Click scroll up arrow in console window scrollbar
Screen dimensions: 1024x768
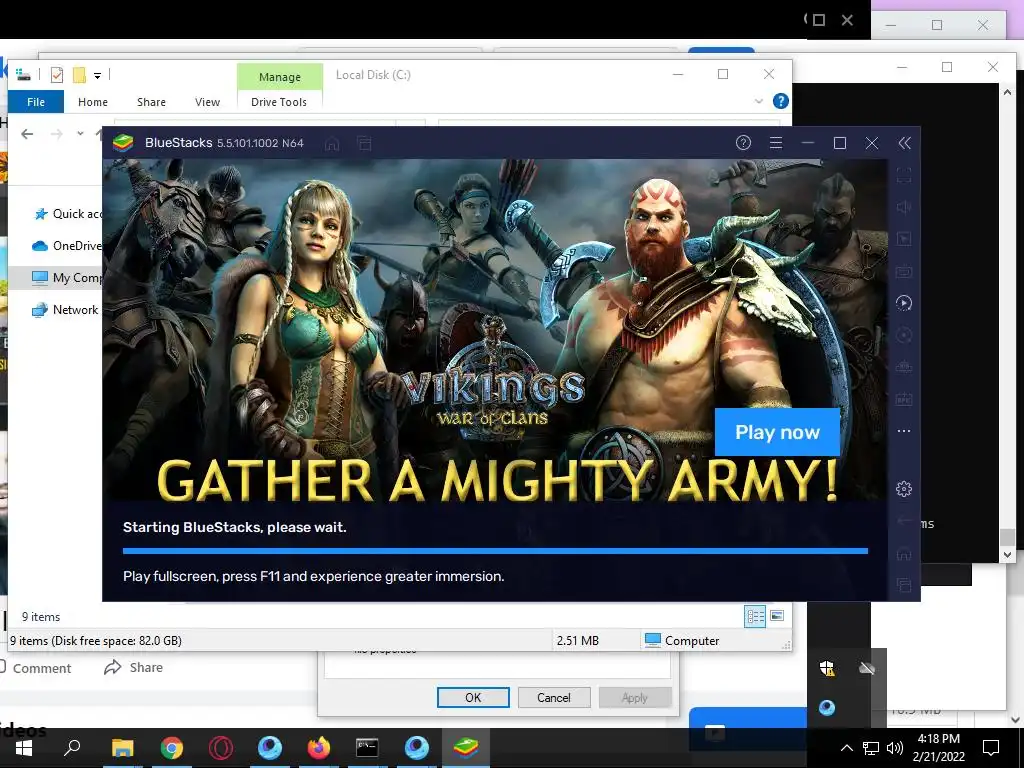point(1008,93)
